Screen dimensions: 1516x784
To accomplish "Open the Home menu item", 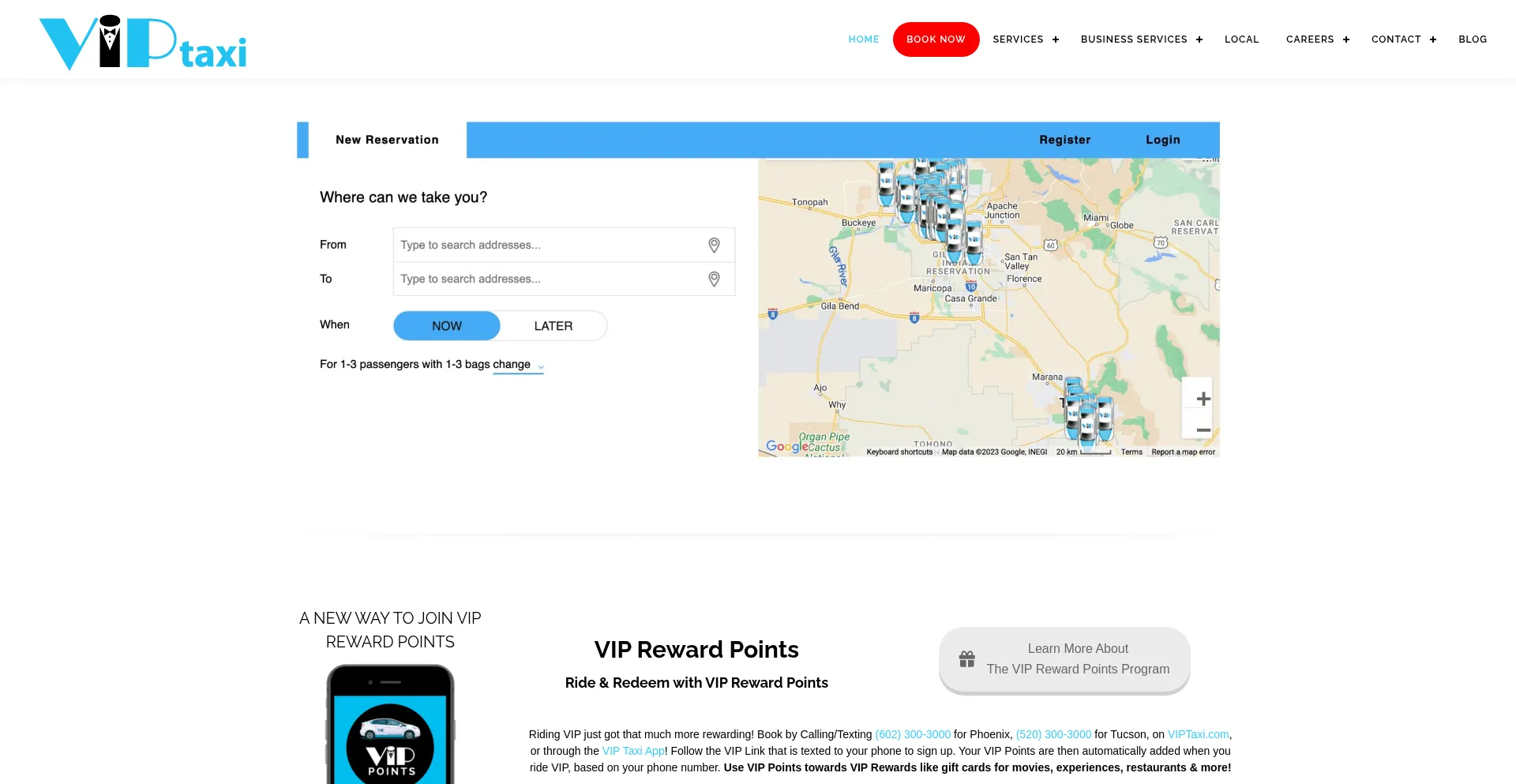I will tap(864, 39).
